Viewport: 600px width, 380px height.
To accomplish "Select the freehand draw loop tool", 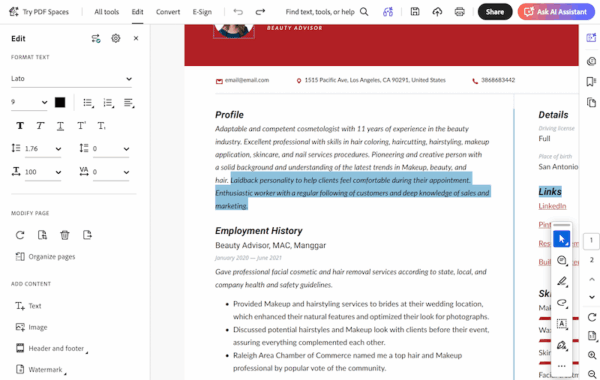I will (561, 303).
